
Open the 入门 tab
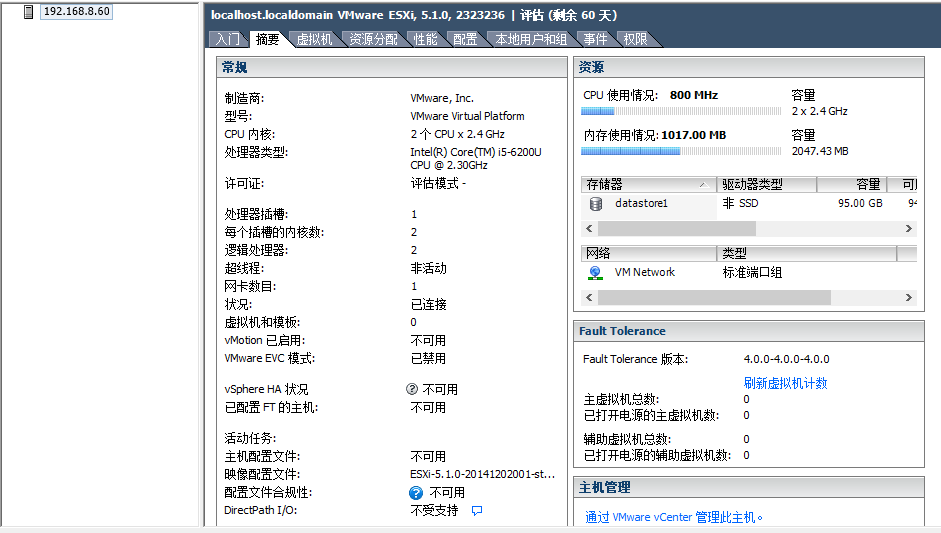point(227,39)
